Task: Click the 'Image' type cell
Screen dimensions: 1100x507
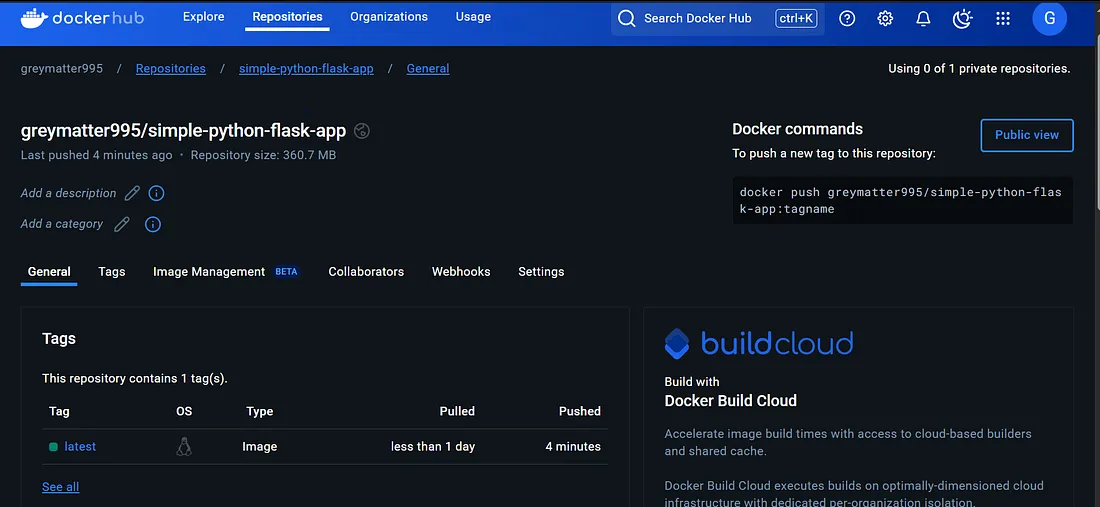Action: [x=260, y=447]
